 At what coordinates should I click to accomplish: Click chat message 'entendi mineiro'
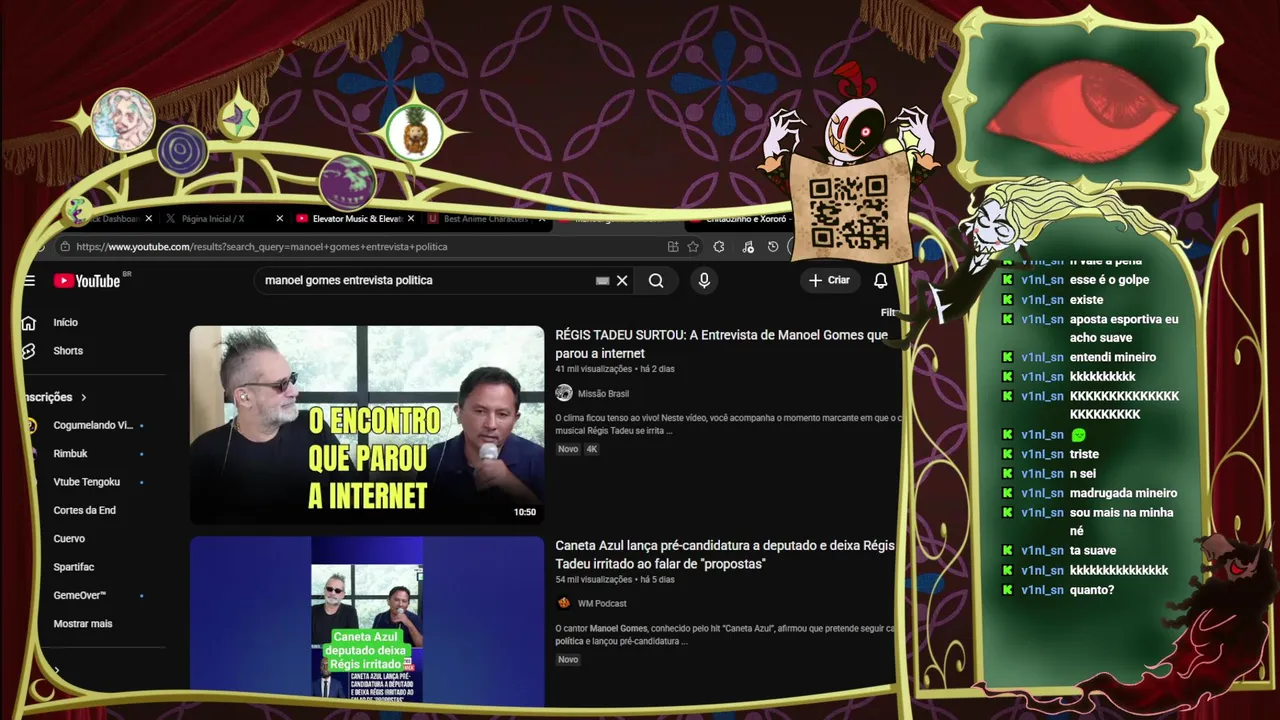point(1113,357)
